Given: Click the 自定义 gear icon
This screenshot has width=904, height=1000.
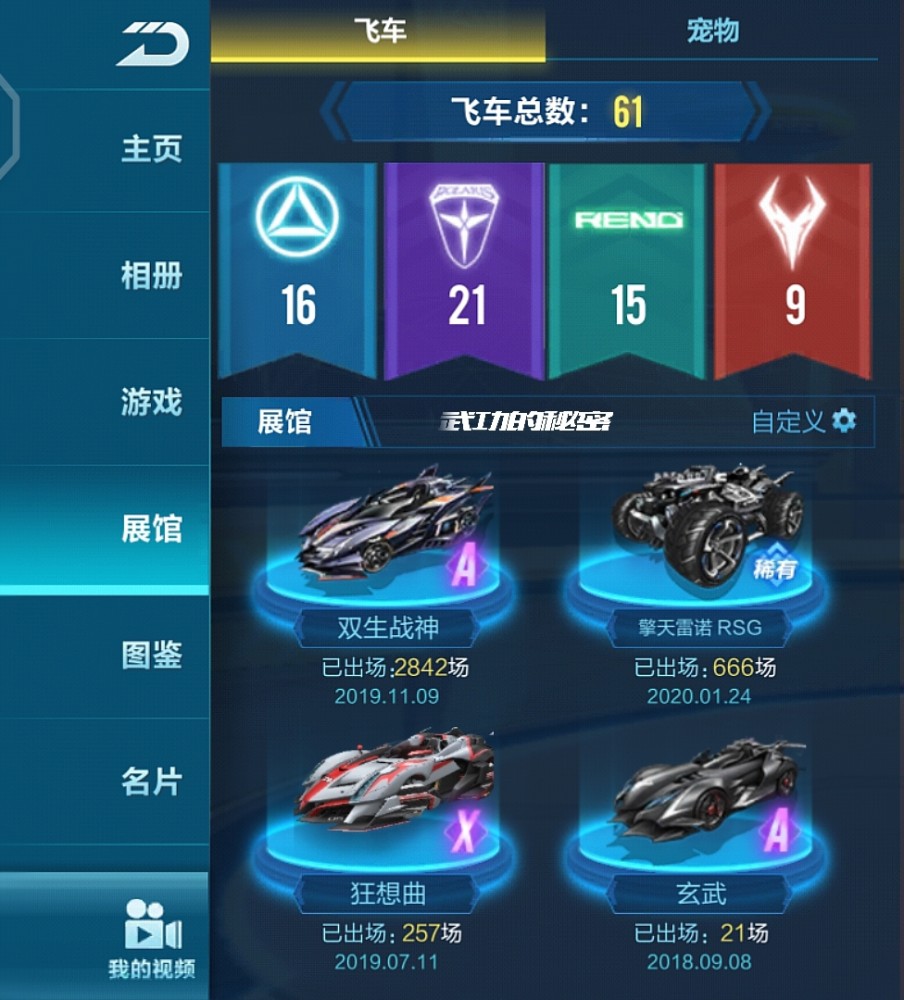Looking at the screenshot, I should 844,421.
